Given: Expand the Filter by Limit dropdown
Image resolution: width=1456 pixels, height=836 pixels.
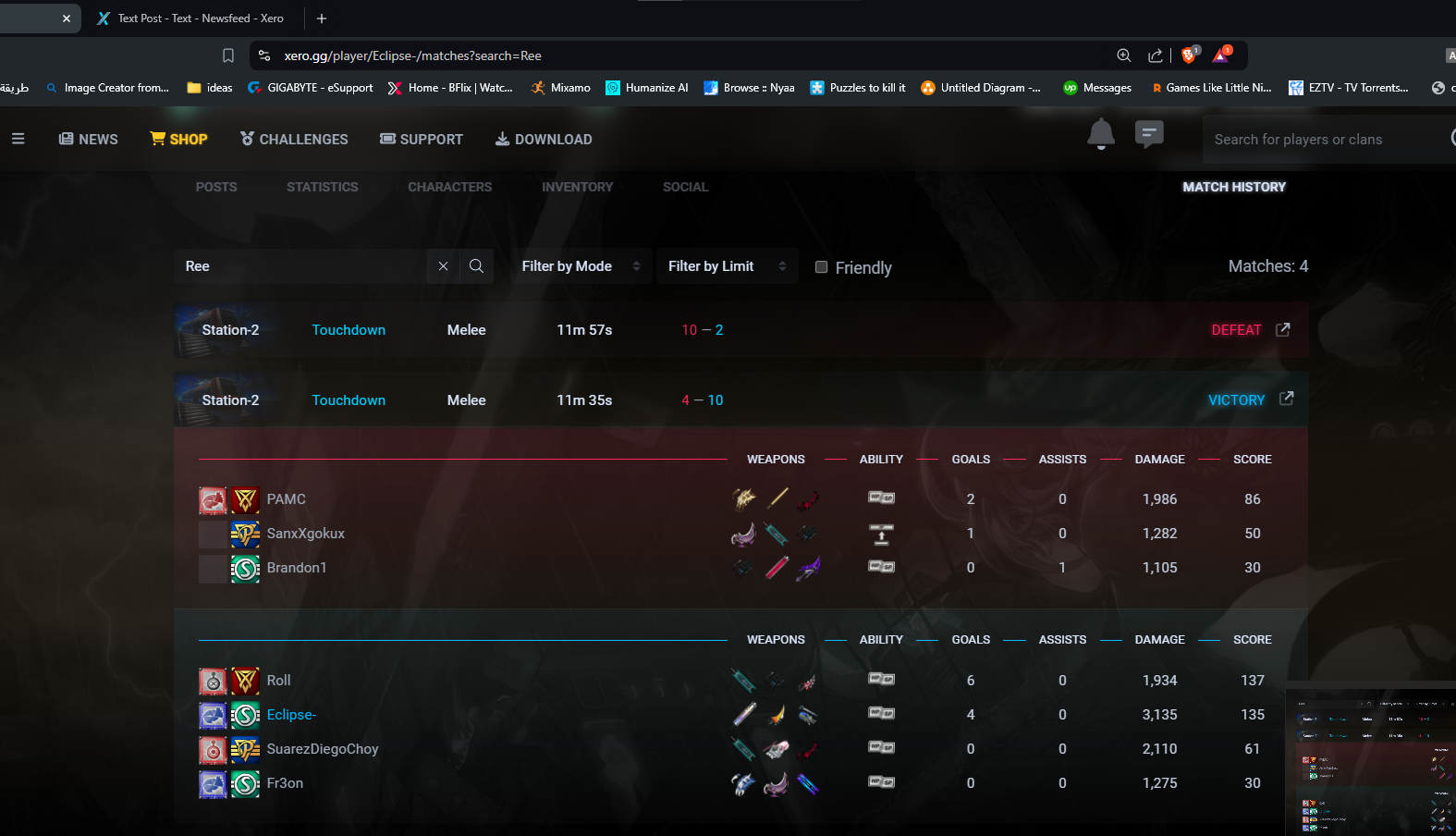Looking at the screenshot, I should pyautogui.click(x=727, y=266).
